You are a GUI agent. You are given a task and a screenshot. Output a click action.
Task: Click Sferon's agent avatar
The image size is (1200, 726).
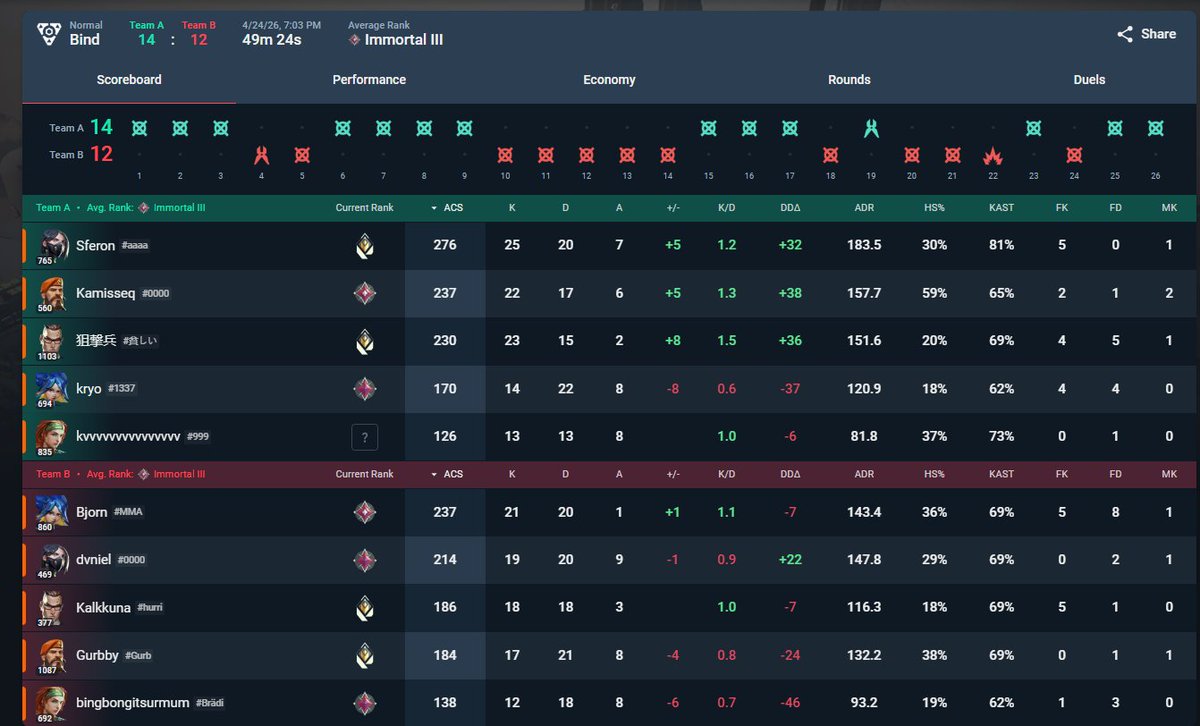pos(54,244)
